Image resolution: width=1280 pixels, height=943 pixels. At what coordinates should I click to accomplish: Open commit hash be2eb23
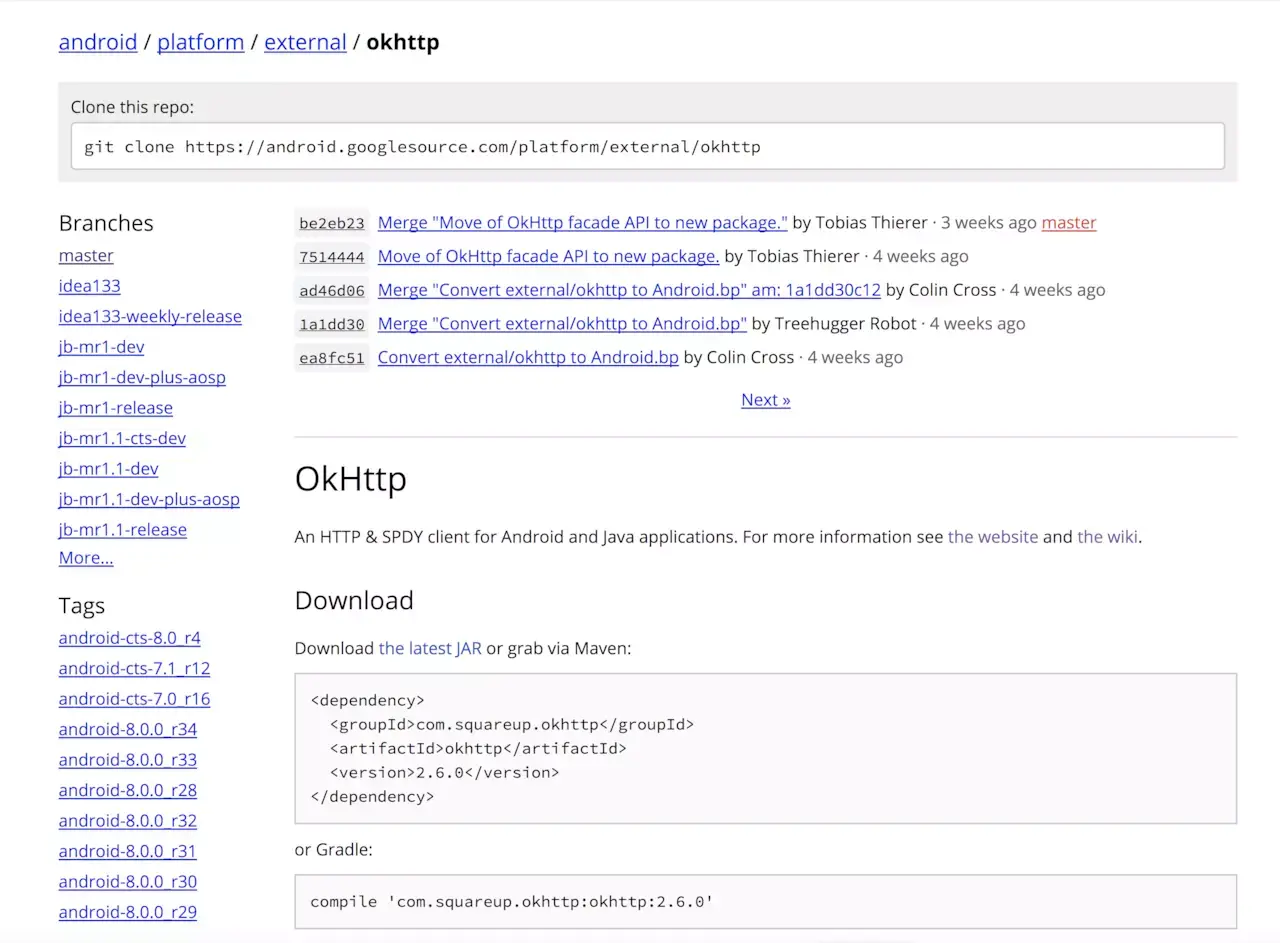point(332,223)
